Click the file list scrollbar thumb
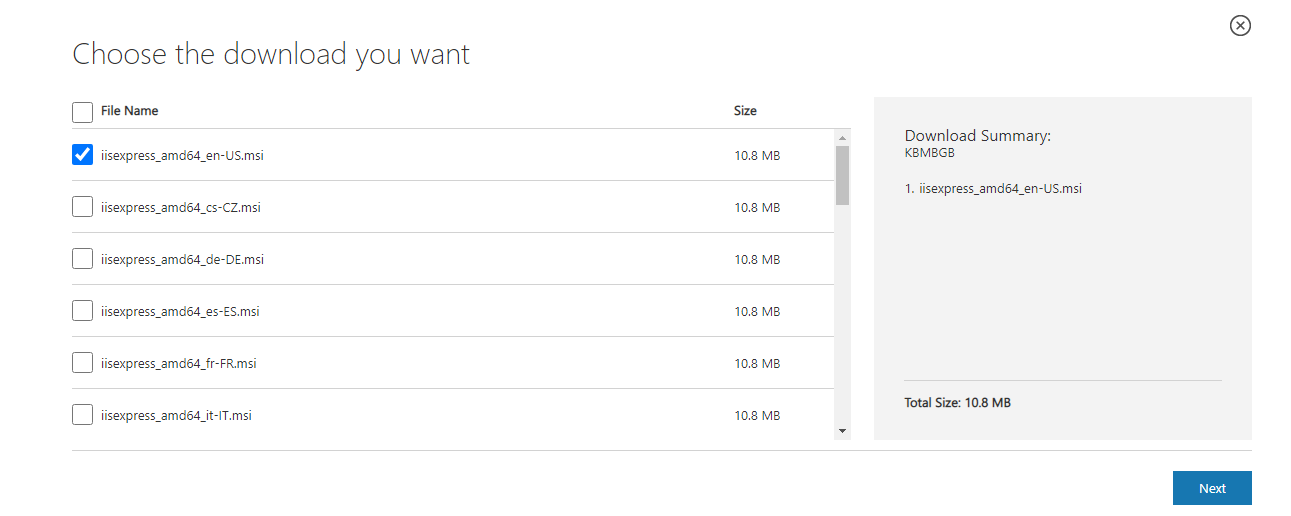 click(x=843, y=175)
